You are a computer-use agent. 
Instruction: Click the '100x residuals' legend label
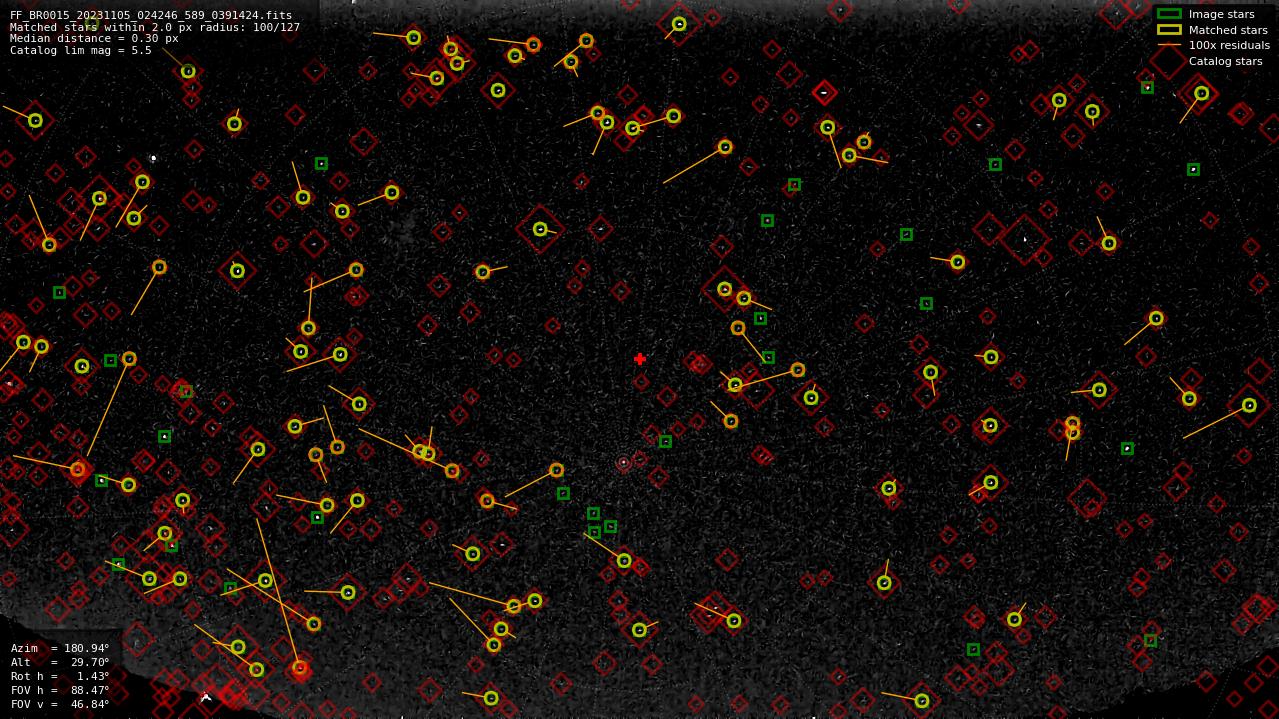[1229, 45]
